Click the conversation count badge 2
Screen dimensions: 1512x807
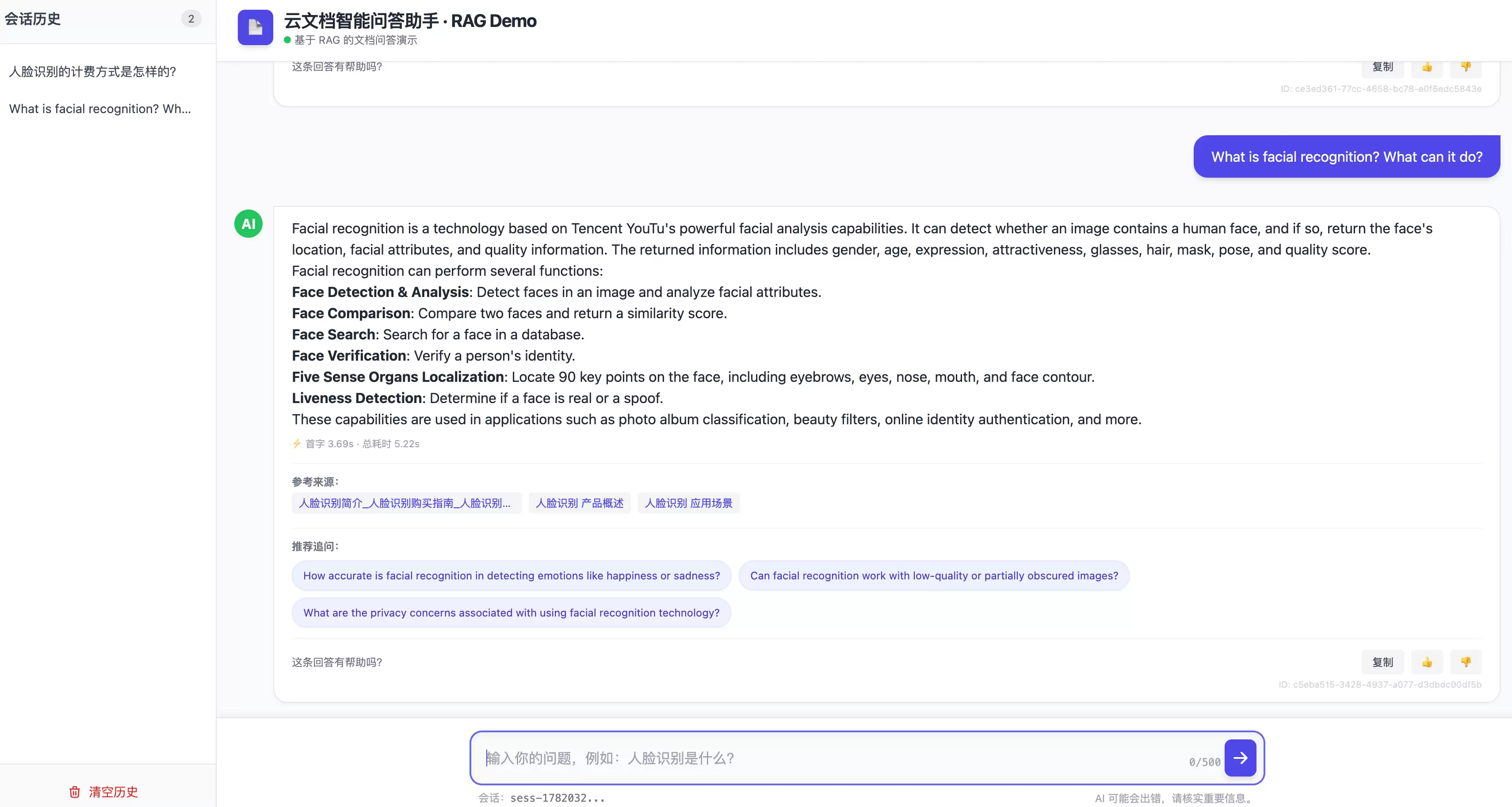pos(191,19)
